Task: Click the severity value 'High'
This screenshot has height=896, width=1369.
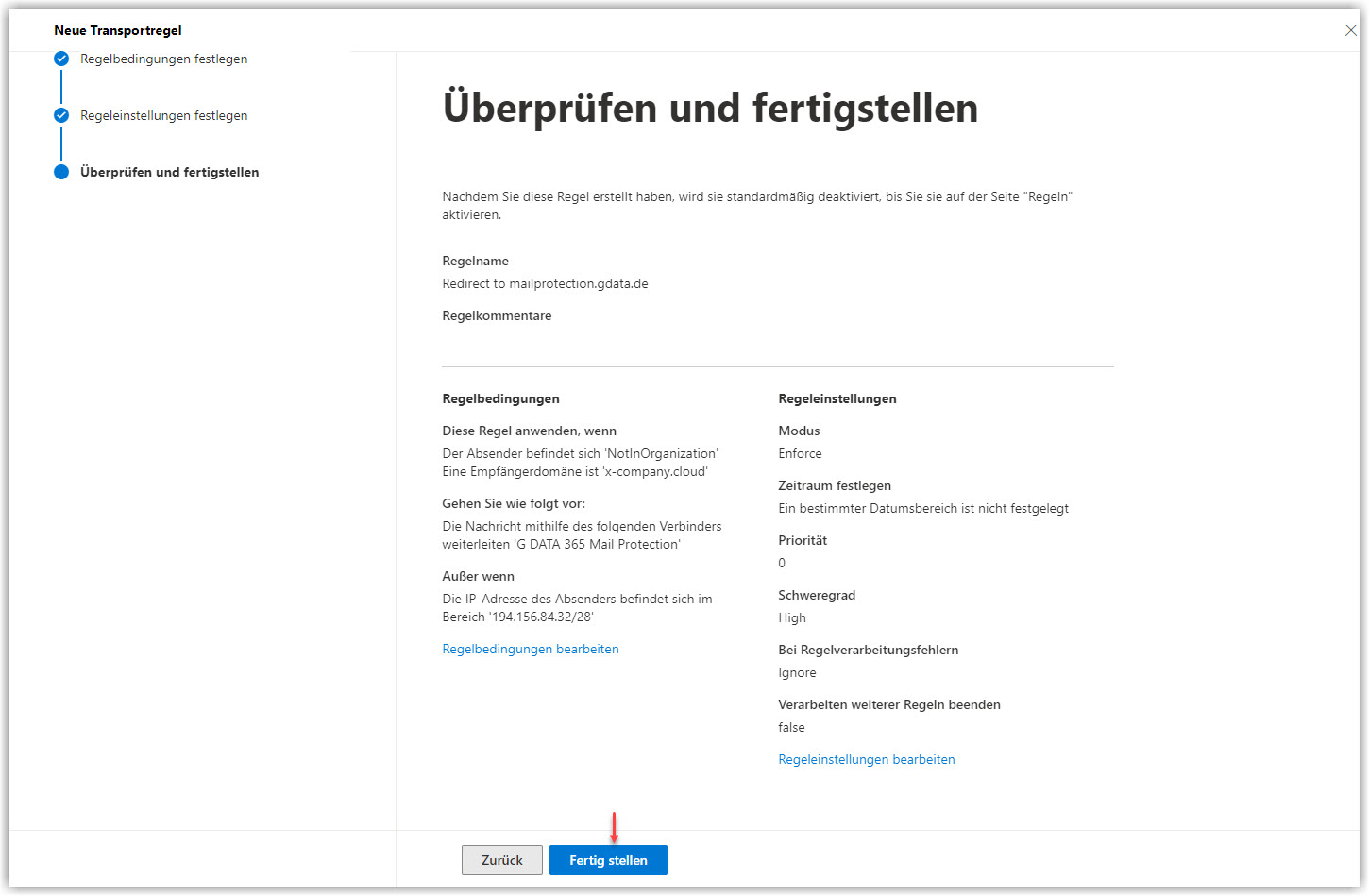Action: pos(792,617)
